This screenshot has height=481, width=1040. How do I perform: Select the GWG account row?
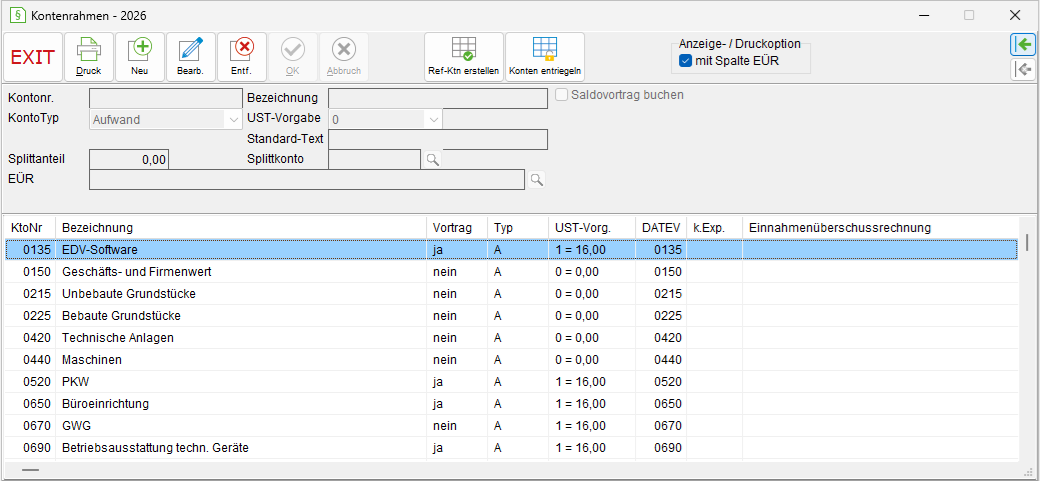(x=512, y=425)
